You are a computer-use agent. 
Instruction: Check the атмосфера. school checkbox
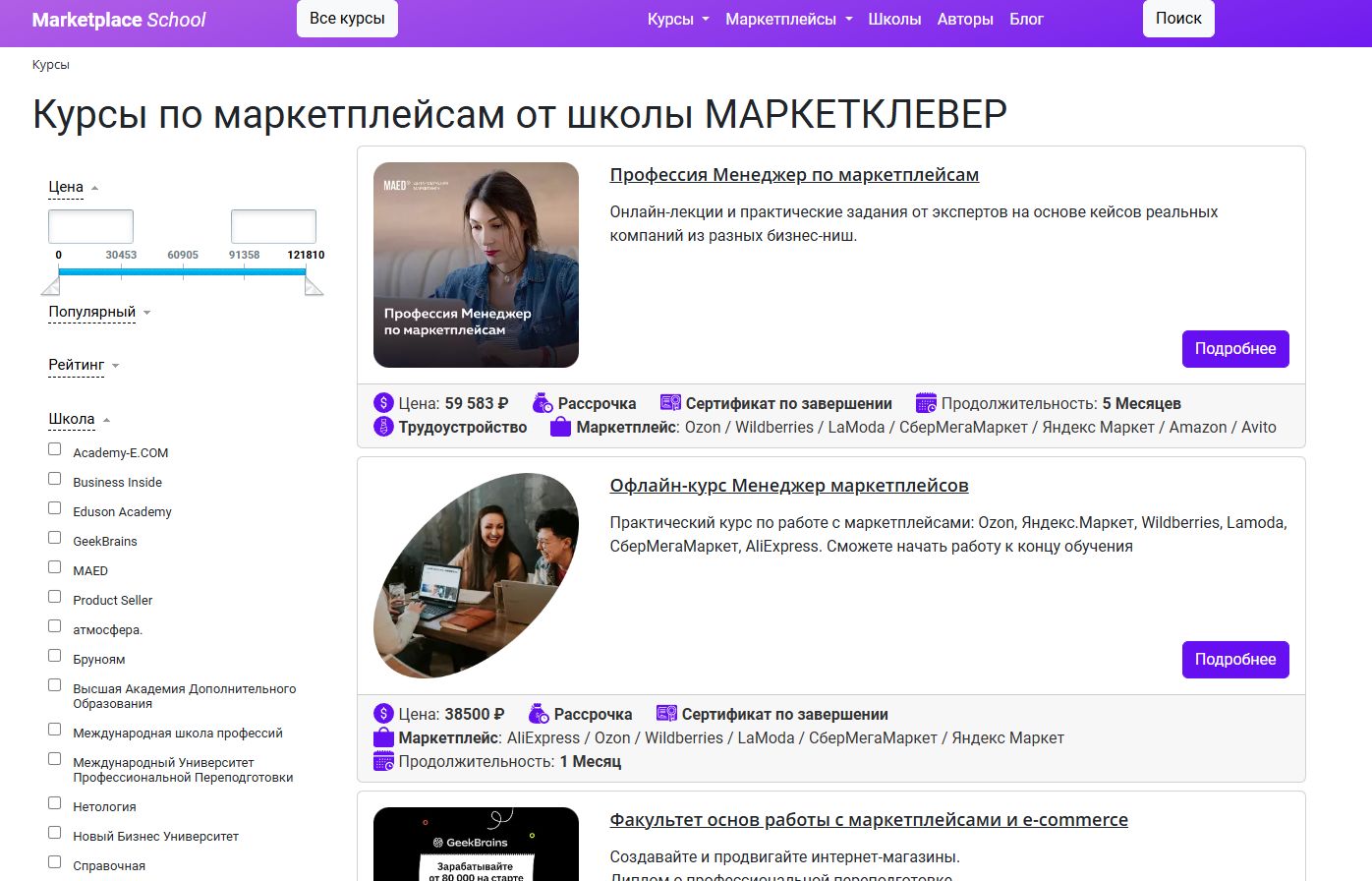coord(55,626)
